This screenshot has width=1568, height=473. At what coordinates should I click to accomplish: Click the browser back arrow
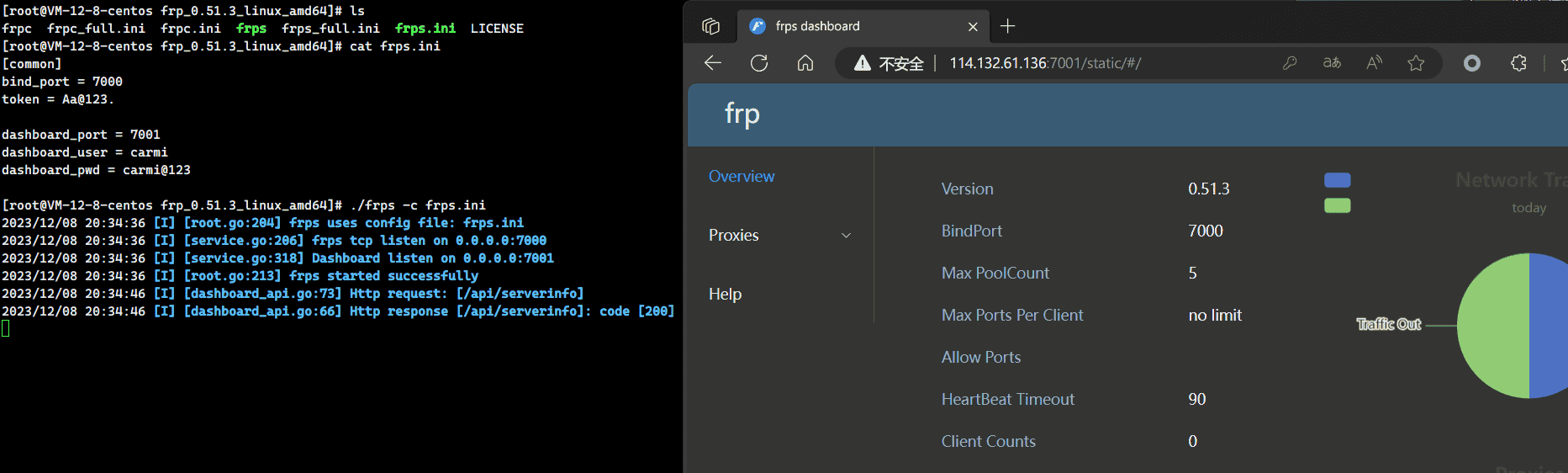713,63
